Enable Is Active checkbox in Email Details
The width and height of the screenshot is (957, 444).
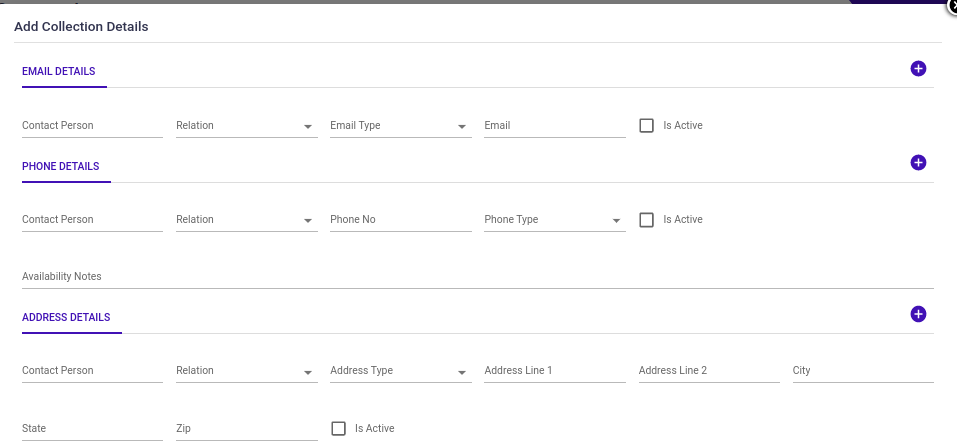(x=646, y=126)
